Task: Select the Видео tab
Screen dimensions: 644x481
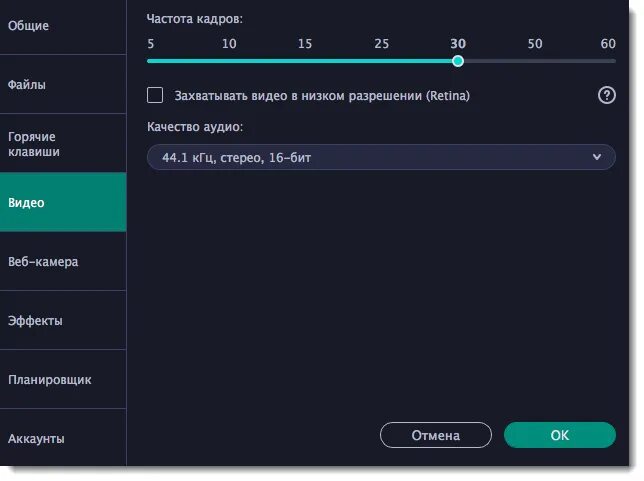Action: pos(63,202)
